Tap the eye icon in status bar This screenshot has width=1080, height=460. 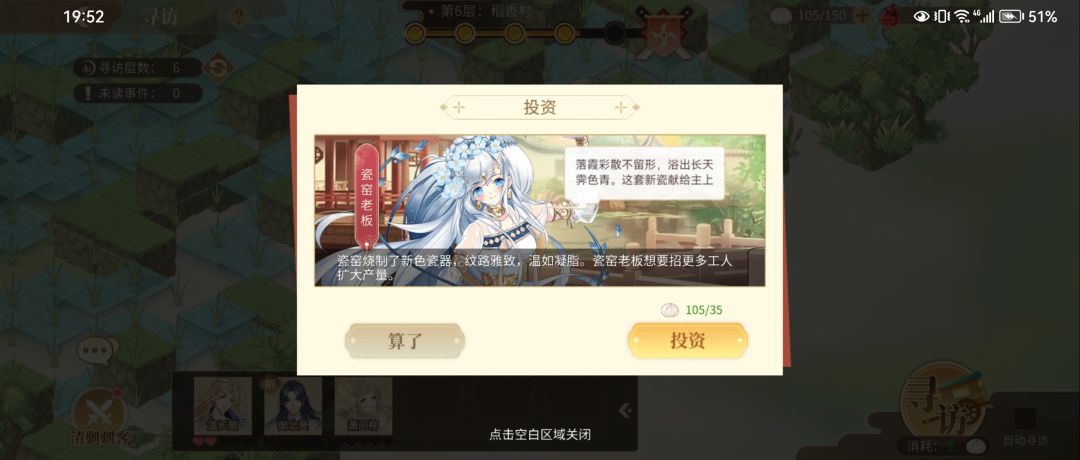922,17
